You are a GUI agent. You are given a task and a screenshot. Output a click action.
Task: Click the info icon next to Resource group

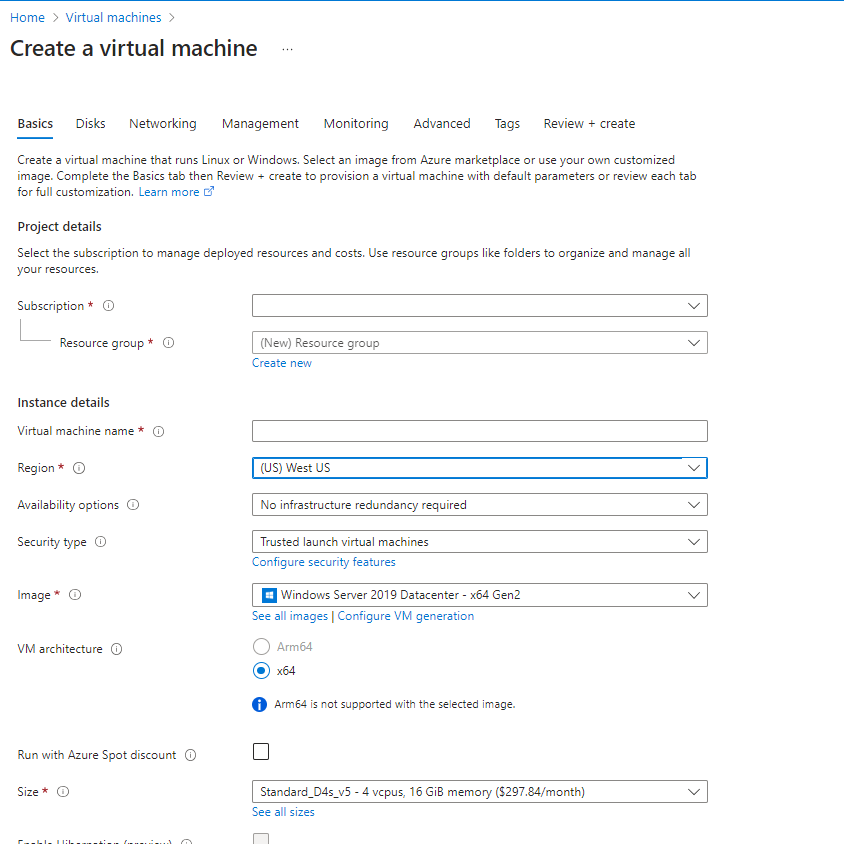tap(168, 343)
